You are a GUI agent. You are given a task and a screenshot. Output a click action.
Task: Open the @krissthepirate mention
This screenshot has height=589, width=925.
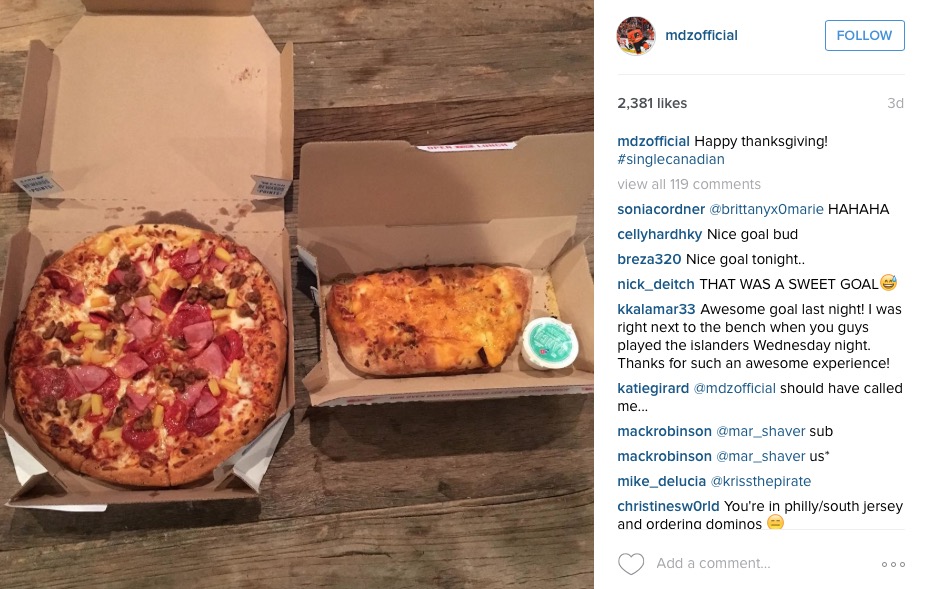coord(760,482)
